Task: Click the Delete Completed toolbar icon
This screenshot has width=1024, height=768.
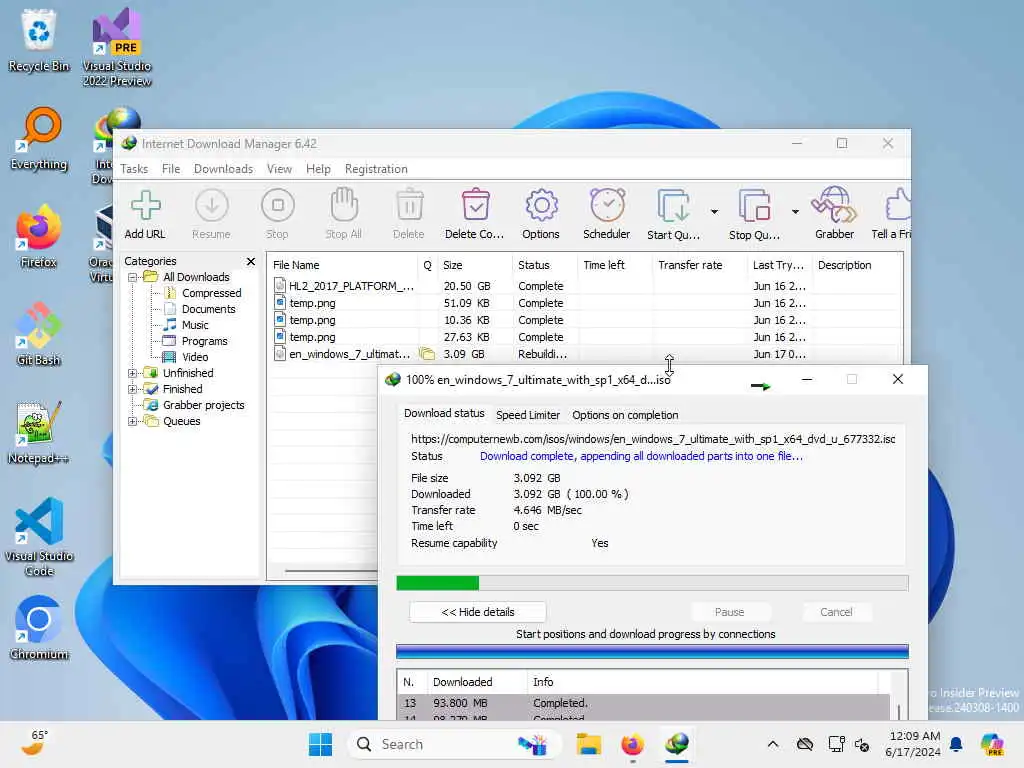Action: coord(475,214)
